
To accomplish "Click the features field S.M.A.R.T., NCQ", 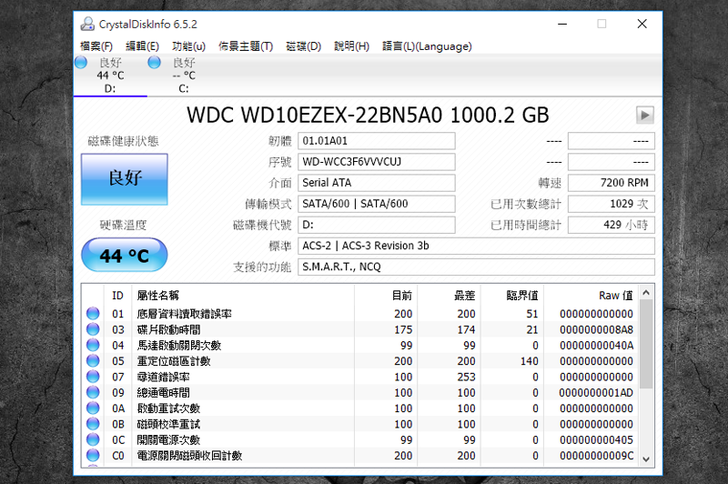I will point(476,267).
